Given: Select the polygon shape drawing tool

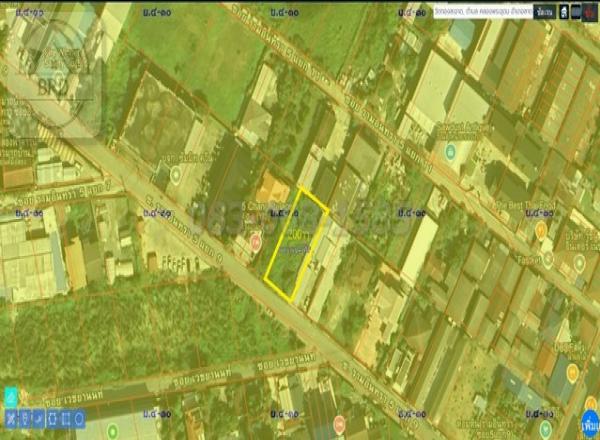Looking at the screenshot, I should coord(54,418).
